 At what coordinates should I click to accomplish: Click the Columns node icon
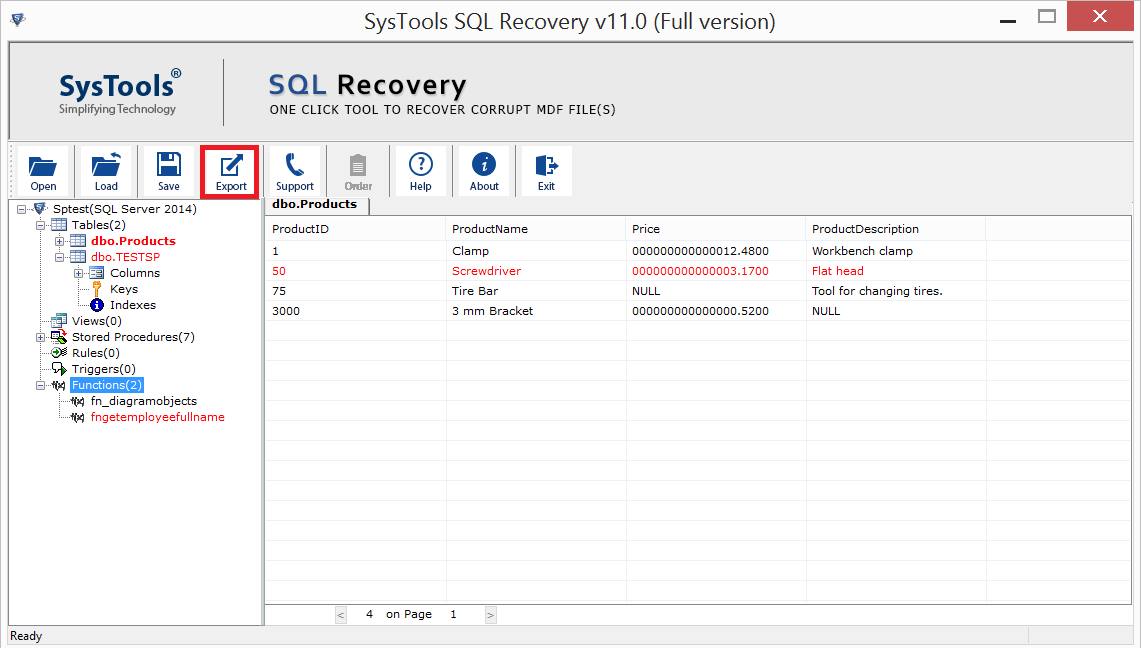point(97,273)
